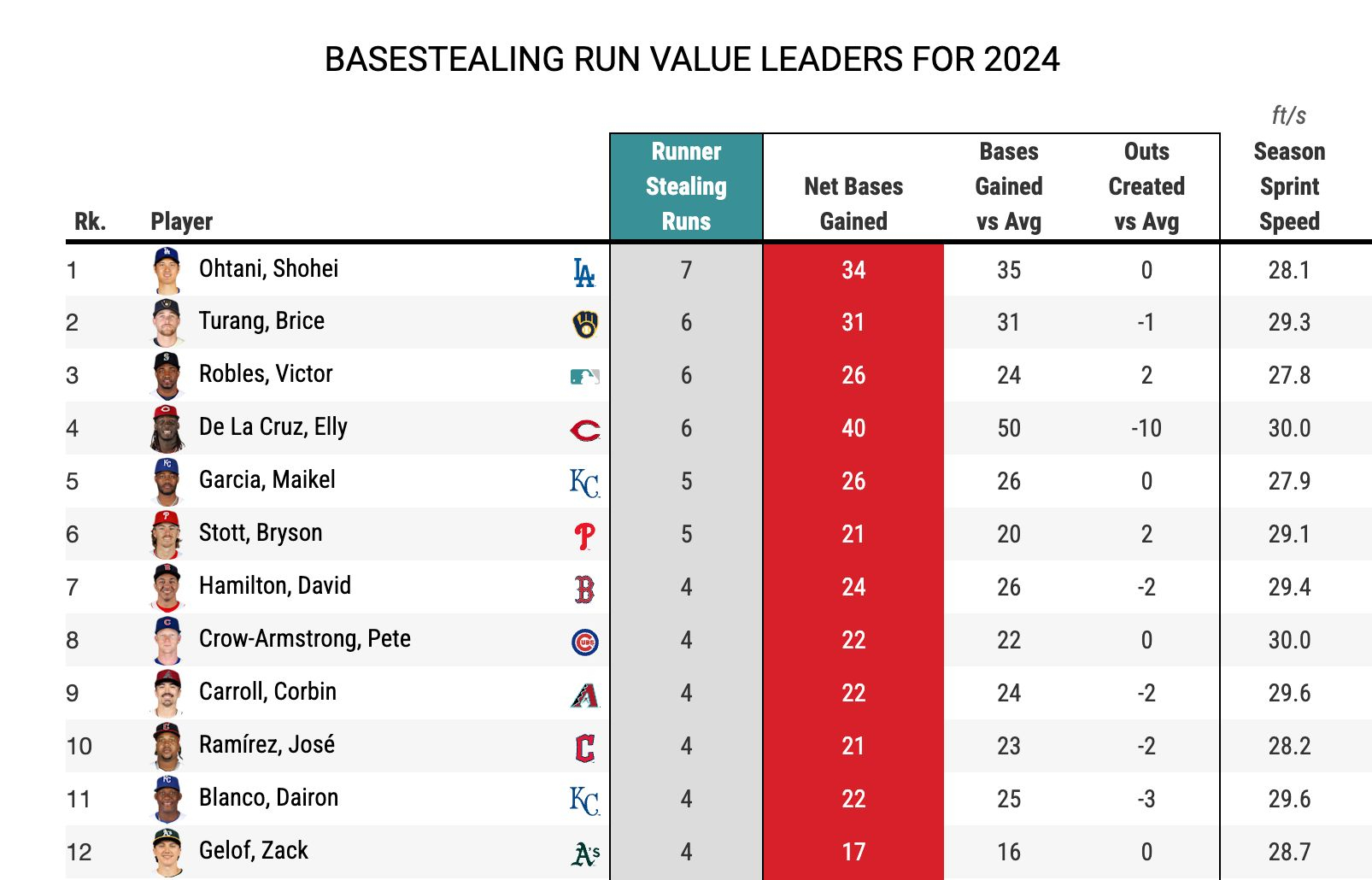The width and height of the screenshot is (1372, 880).
Task: Sort by Outs Created vs Avg header
Action: tap(1146, 186)
